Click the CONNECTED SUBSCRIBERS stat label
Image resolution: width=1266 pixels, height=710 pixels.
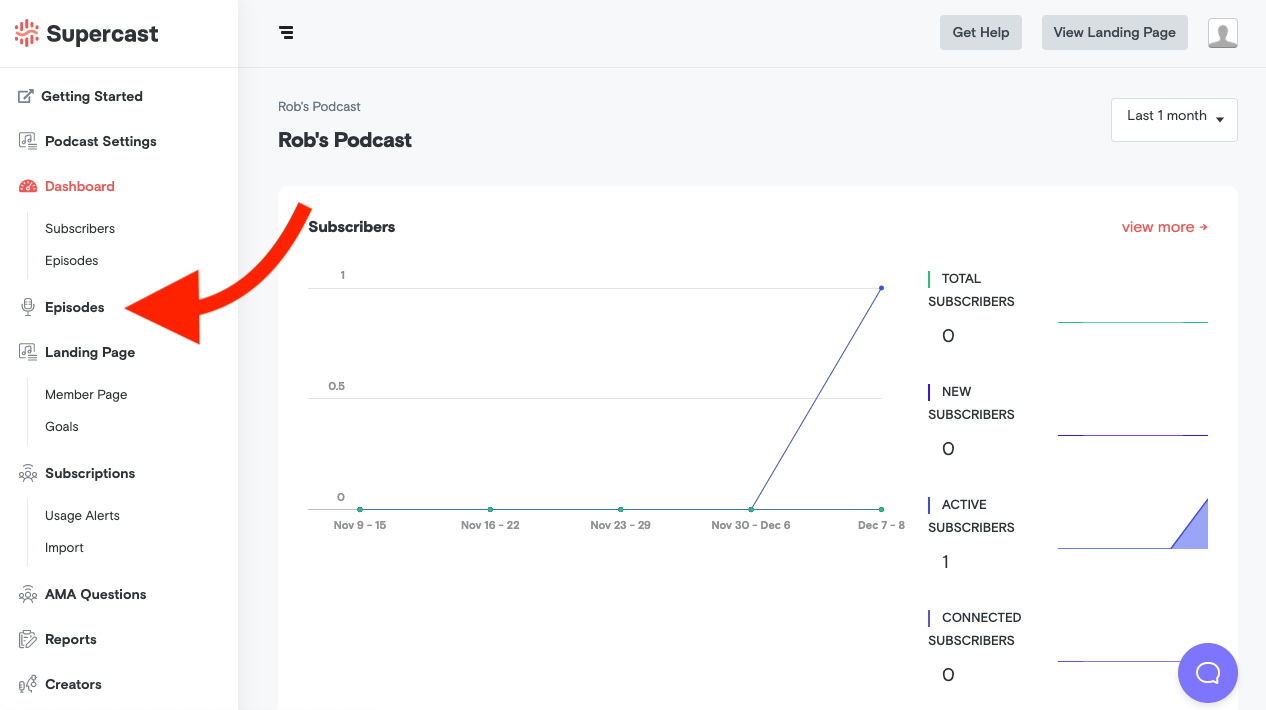[975, 629]
